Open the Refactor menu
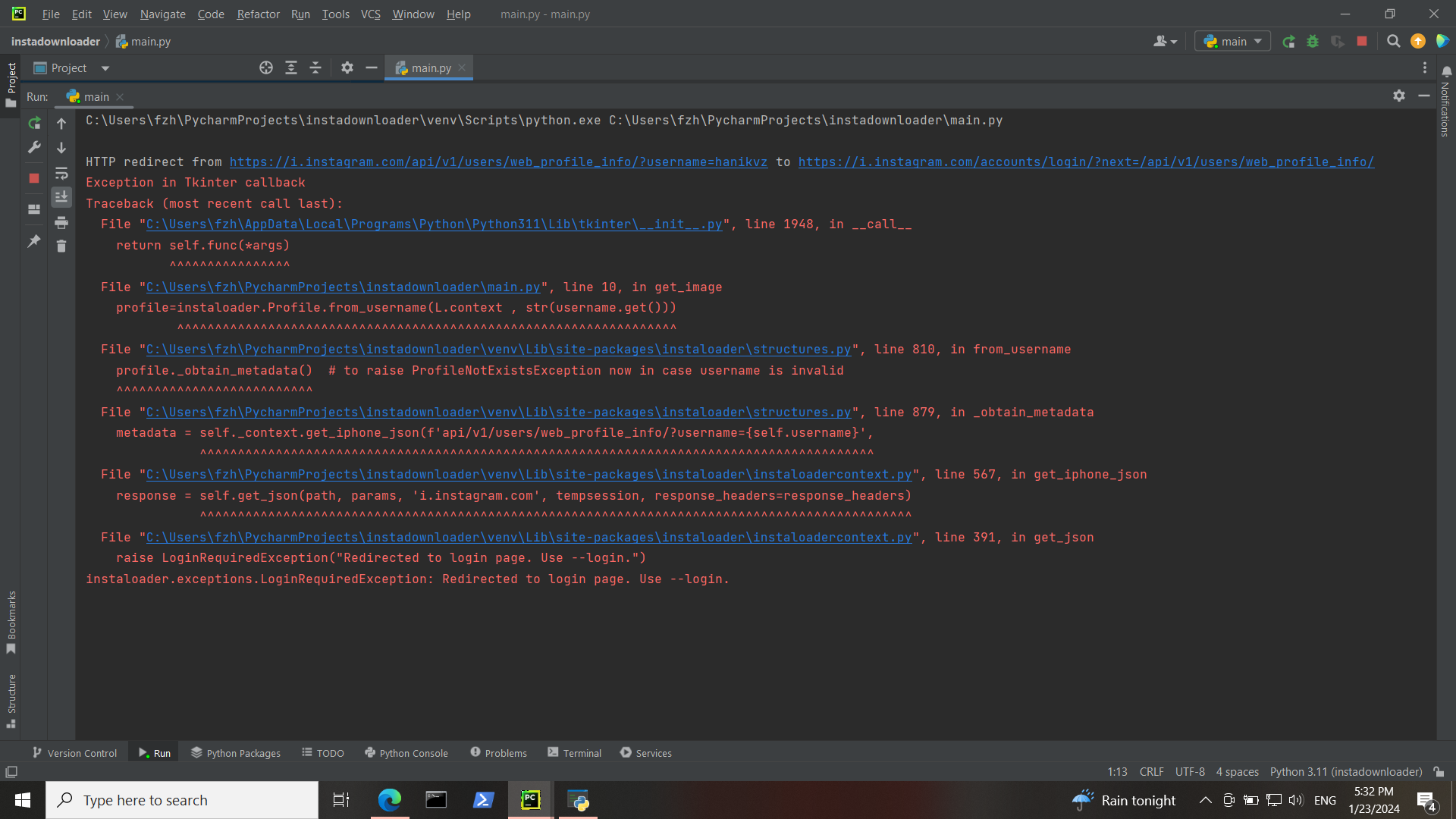Screen dimensions: 1456x819 (x=258, y=14)
